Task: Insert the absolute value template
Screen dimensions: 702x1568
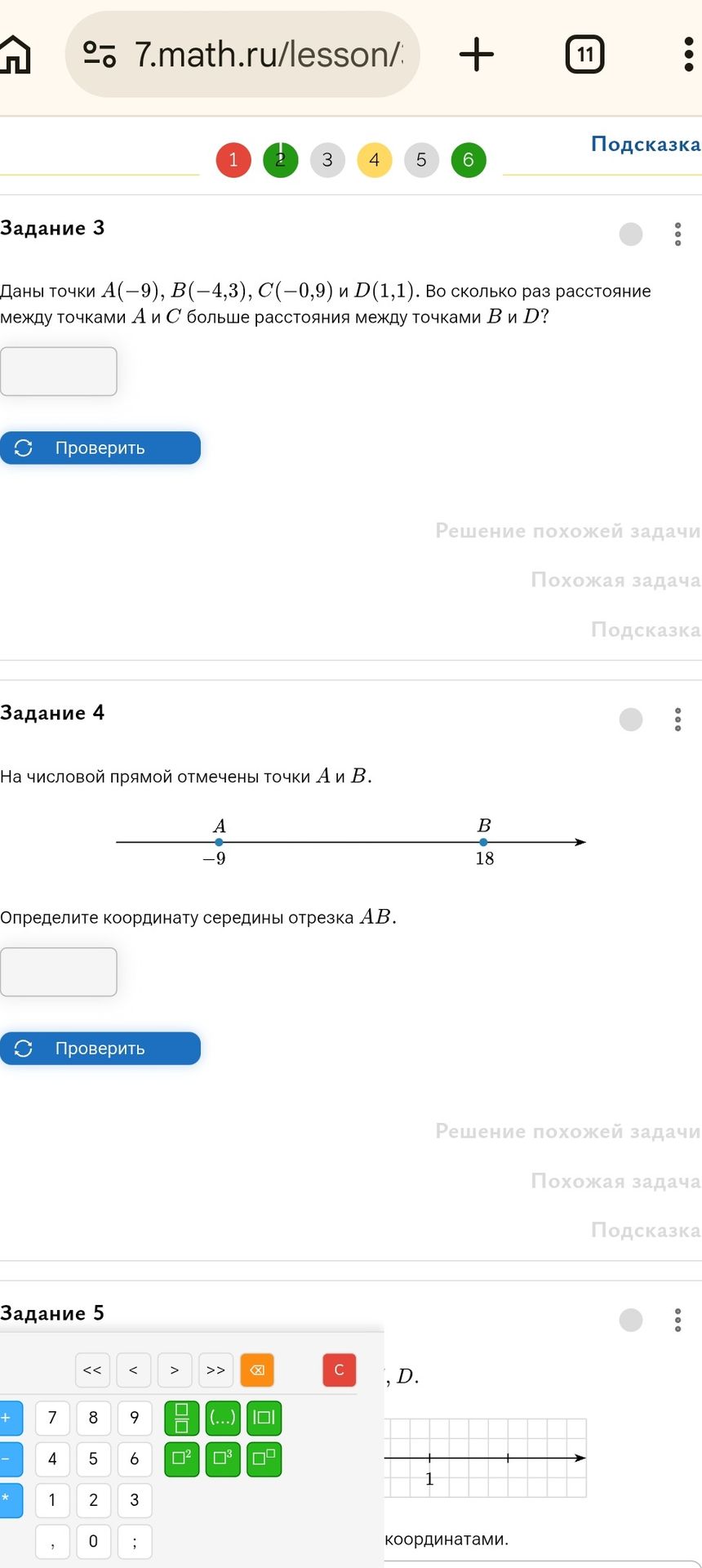Action: pos(264,1418)
